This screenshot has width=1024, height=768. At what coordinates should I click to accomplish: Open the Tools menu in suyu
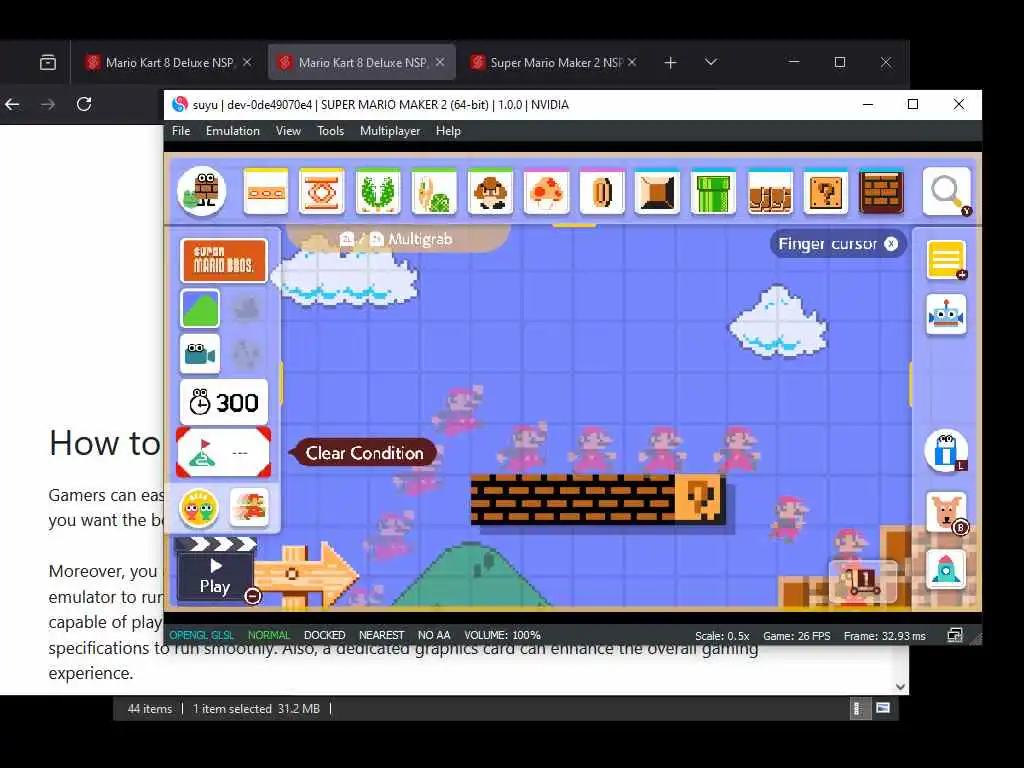(x=330, y=131)
